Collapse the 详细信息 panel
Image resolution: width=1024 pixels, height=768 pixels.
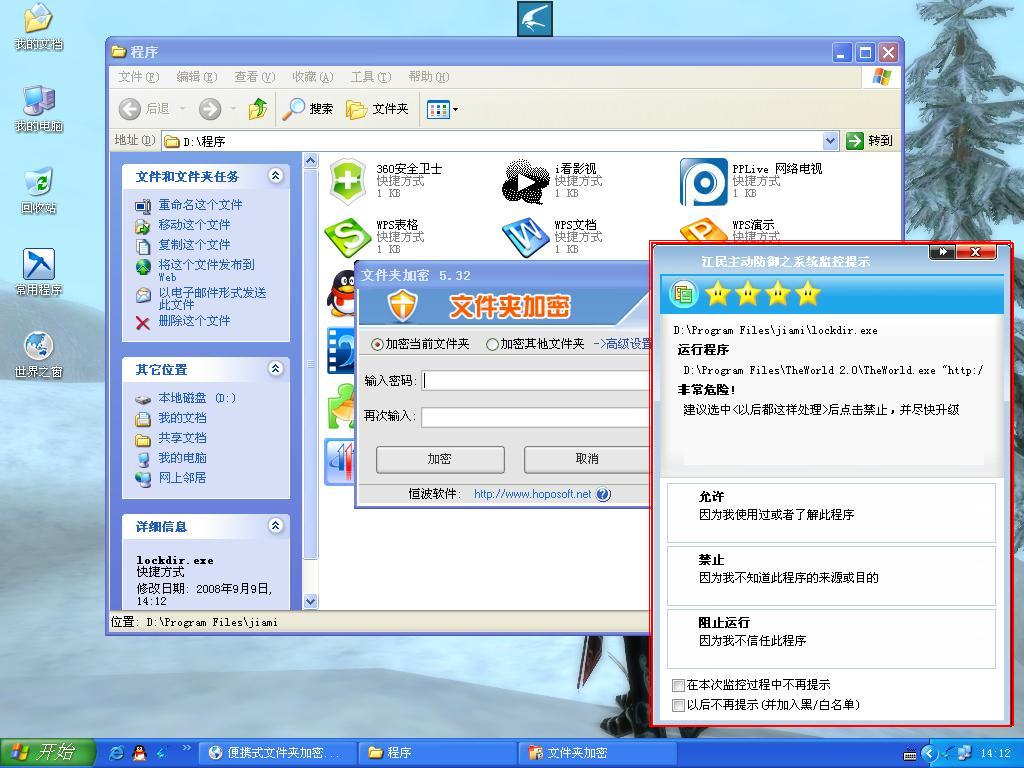[x=276, y=525]
